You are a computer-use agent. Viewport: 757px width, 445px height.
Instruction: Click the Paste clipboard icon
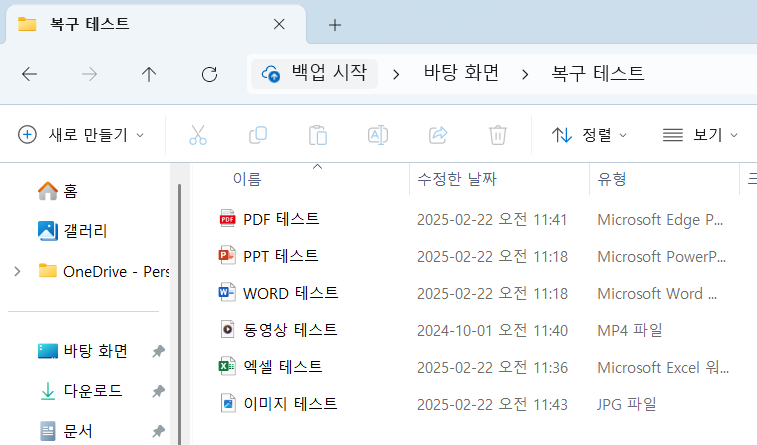[x=318, y=135]
